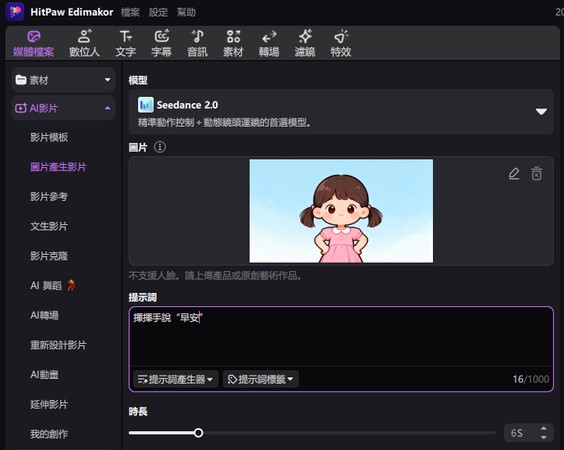Expand the Seedance 2.0 model dropdown
The height and width of the screenshot is (450, 564).
541,112
